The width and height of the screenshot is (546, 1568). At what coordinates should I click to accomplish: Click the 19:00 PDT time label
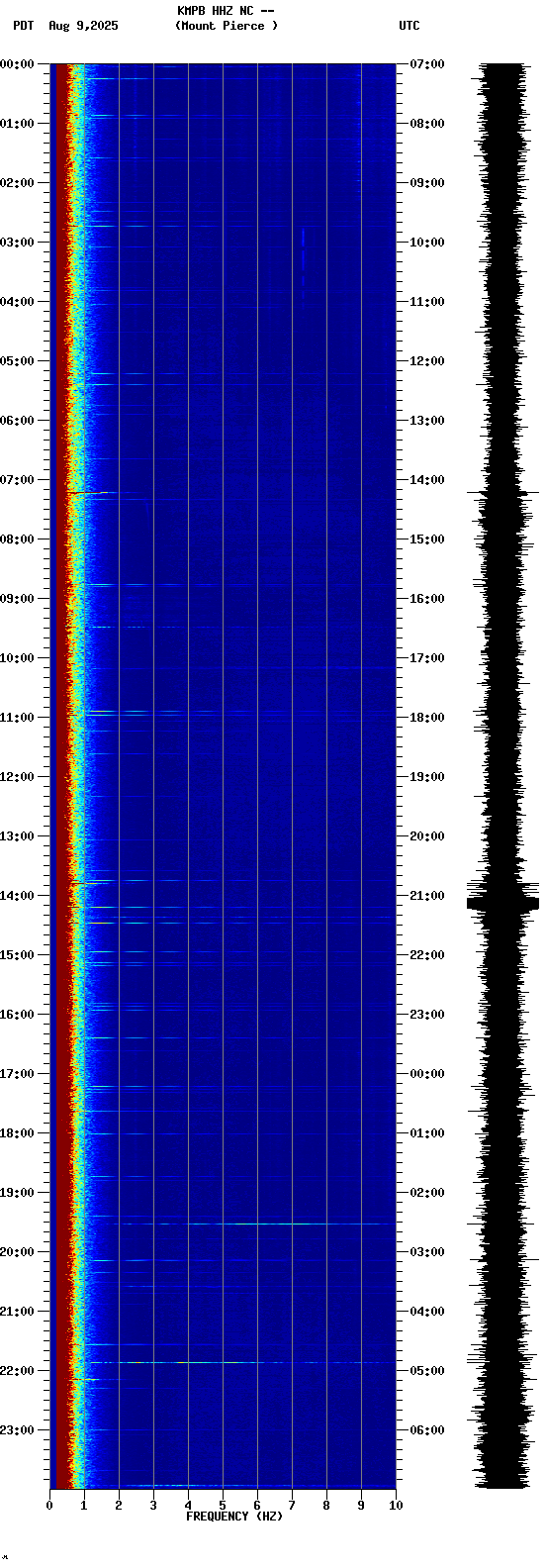(17, 1193)
